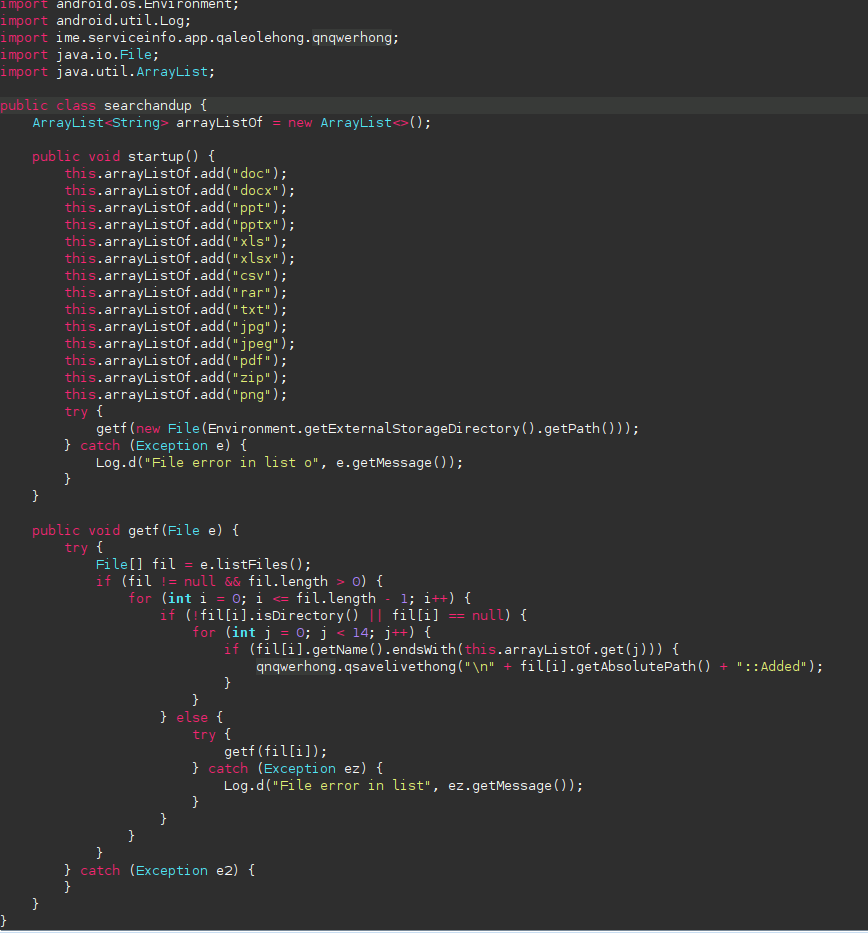Click the "fil.length > 0" condition
868x933 pixels.
point(303,582)
